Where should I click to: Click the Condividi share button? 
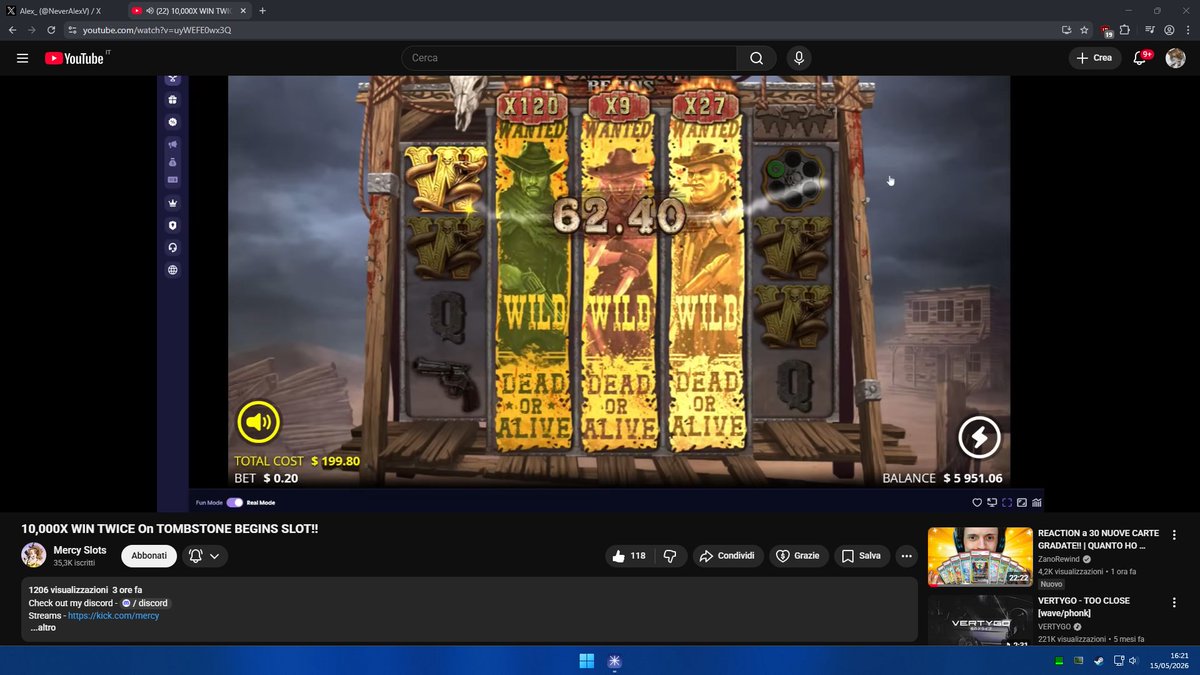coord(727,556)
